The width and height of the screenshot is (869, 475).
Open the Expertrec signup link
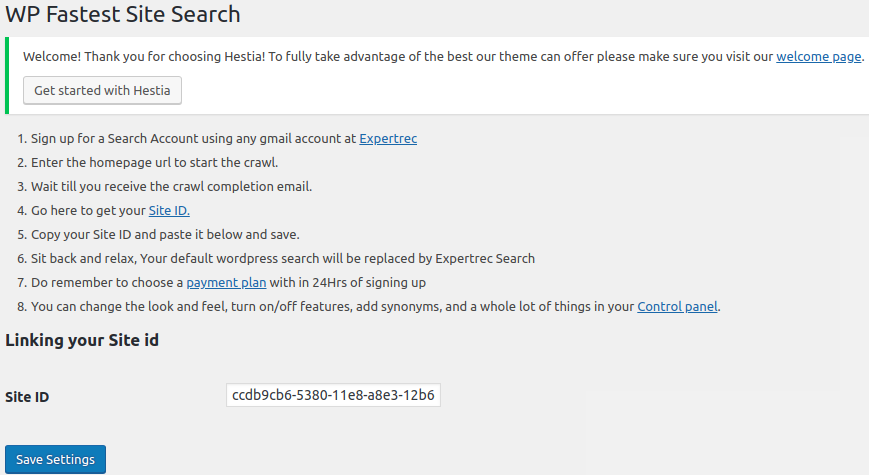[388, 139]
